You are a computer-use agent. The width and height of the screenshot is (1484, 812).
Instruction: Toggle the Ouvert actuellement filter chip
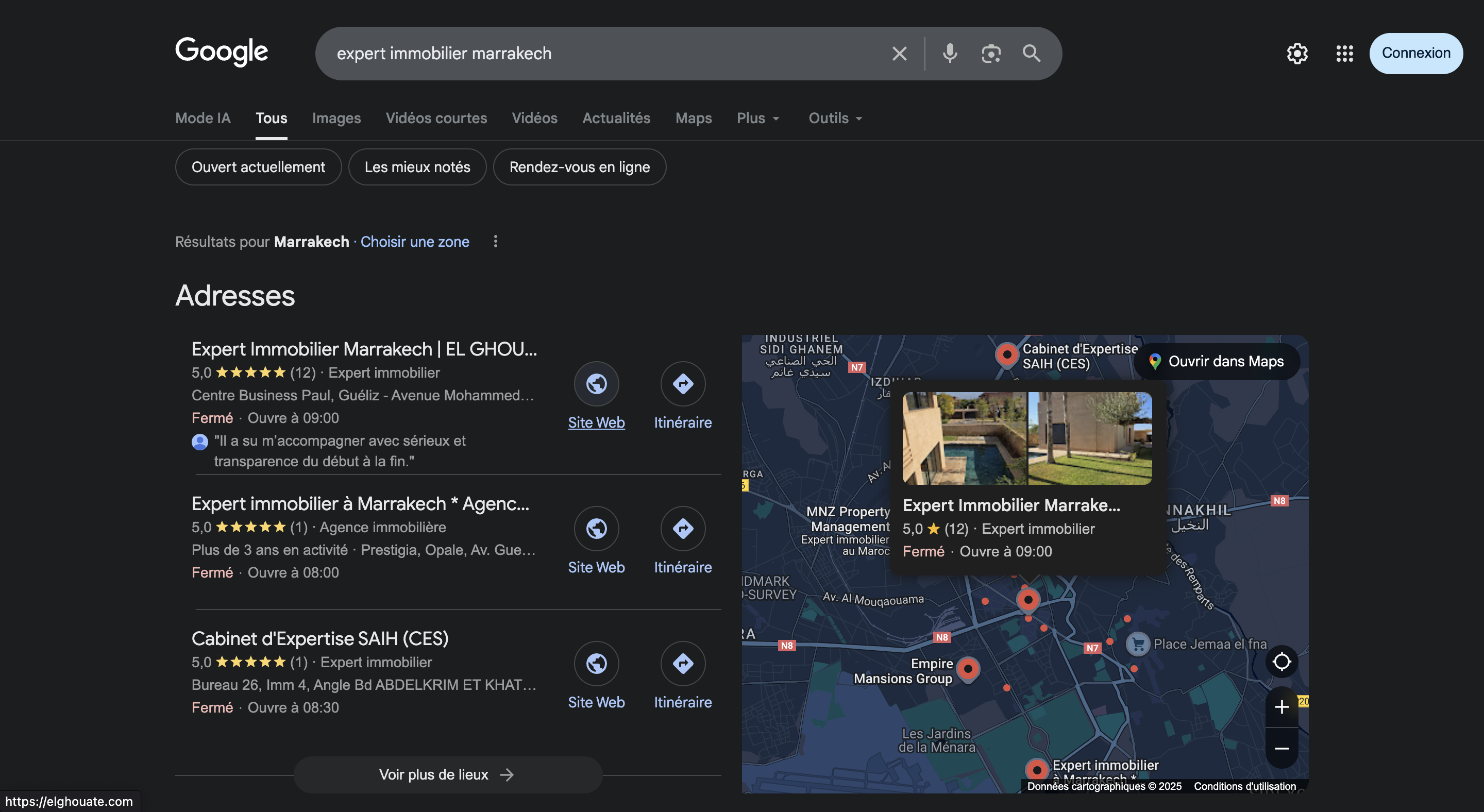[x=258, y=167]
